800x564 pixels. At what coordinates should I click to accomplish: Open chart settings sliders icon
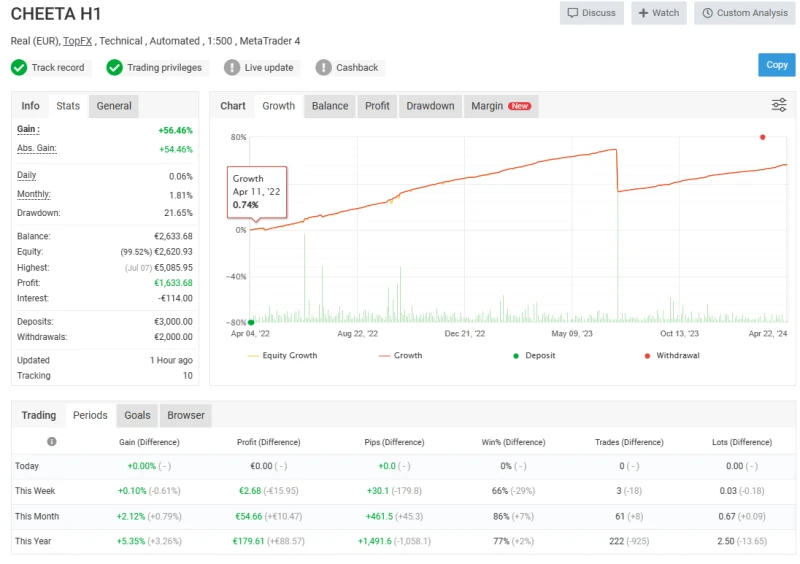pos(779,106)
